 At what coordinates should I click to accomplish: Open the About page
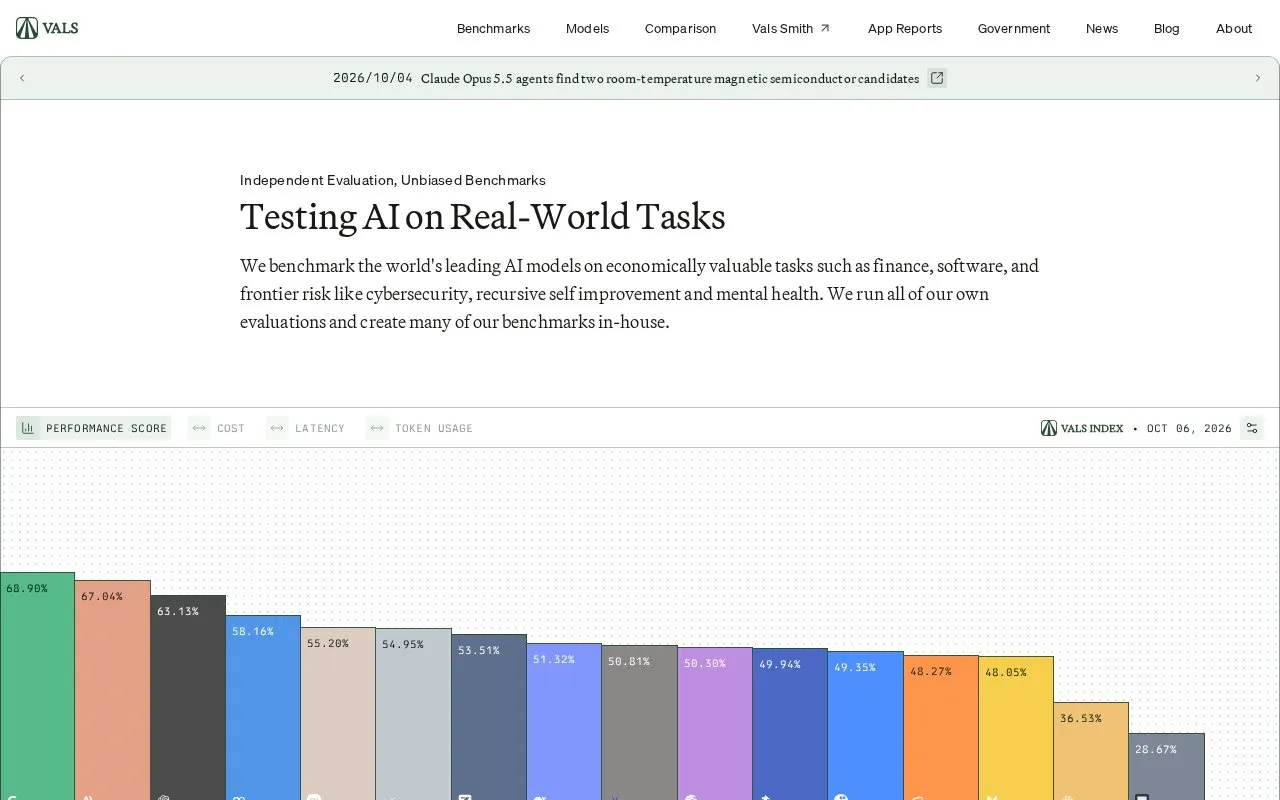(x=1234, y=28)
